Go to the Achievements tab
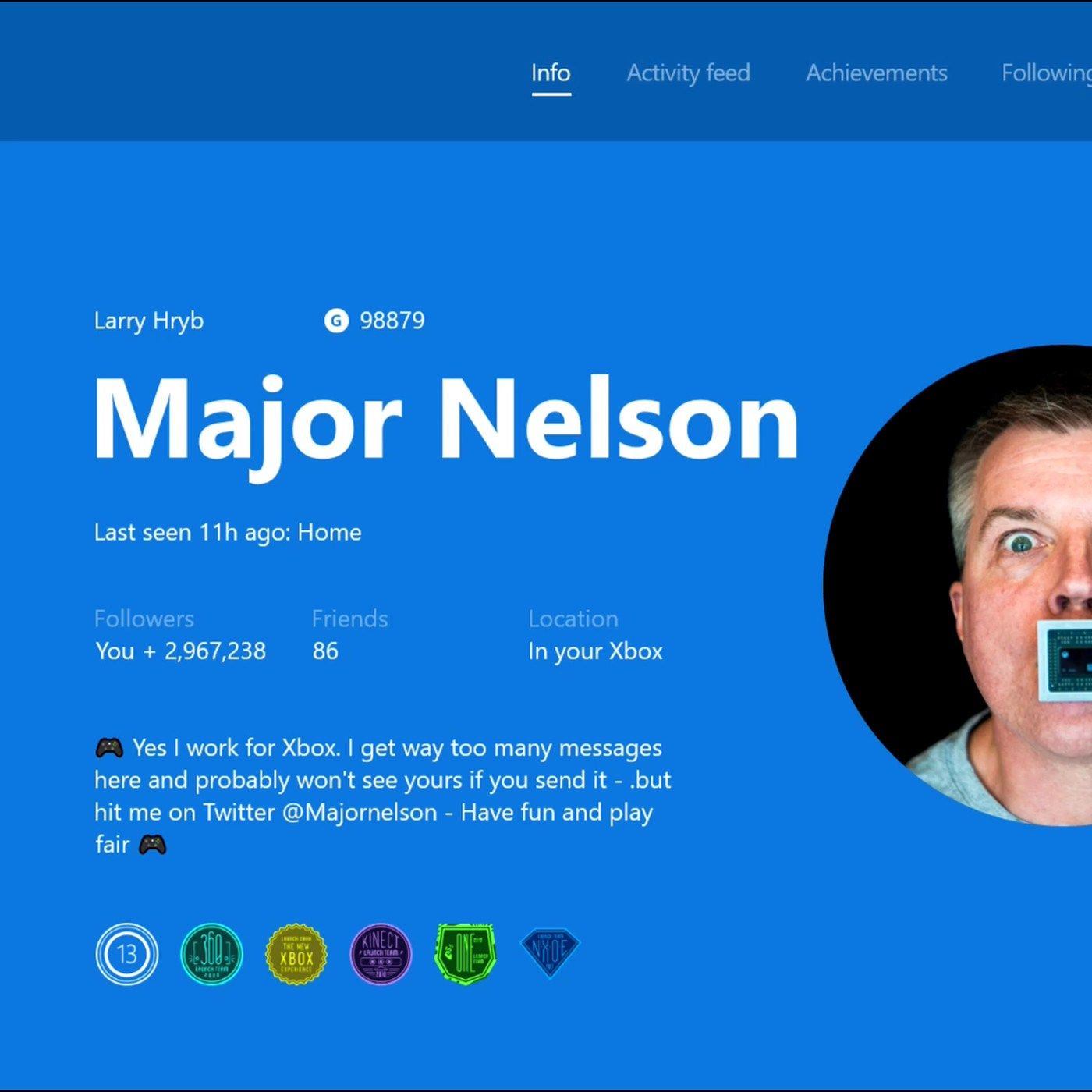This screenshot has height=1092, width=1092. 876,73
